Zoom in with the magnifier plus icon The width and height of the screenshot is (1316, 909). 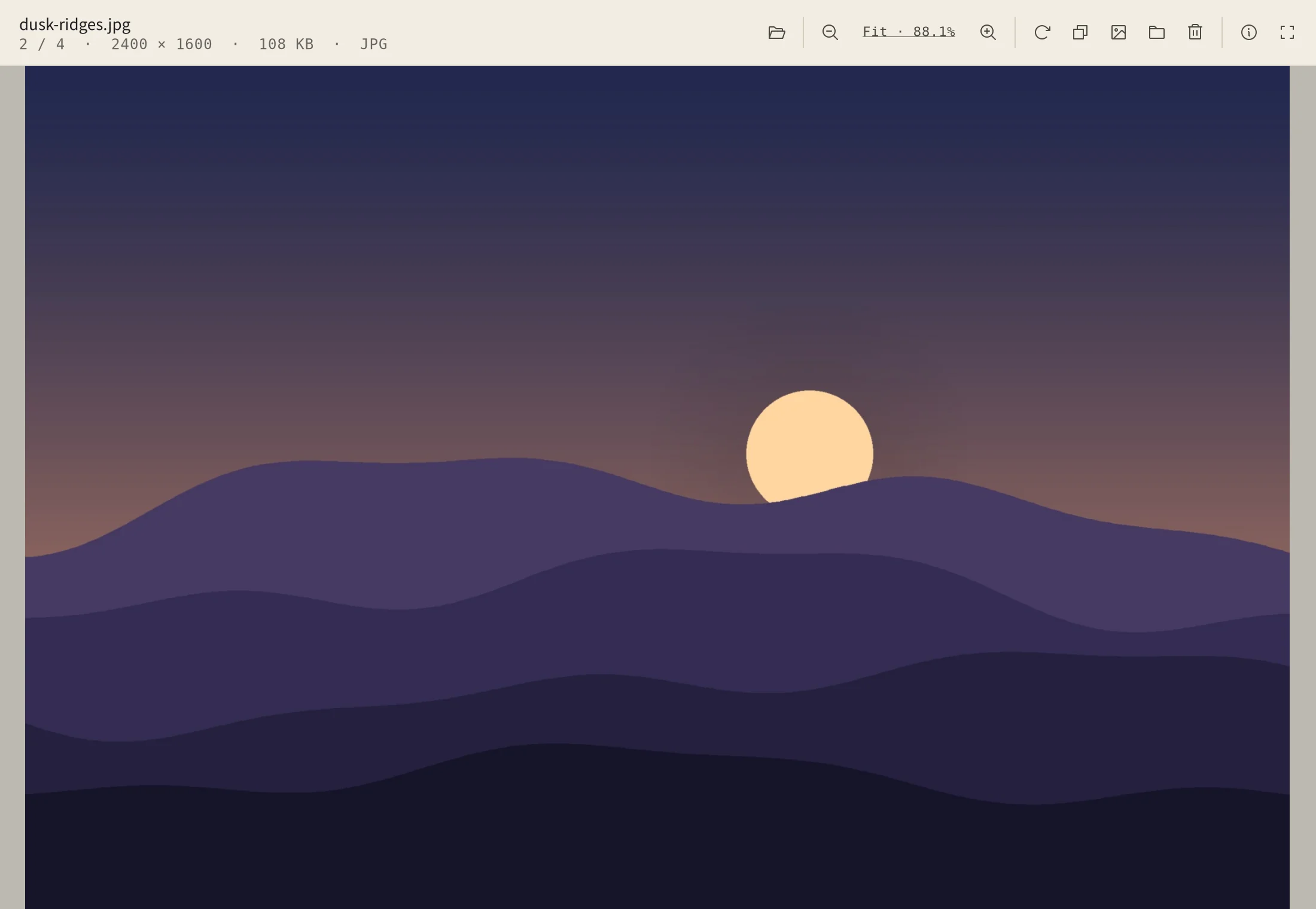988,32
